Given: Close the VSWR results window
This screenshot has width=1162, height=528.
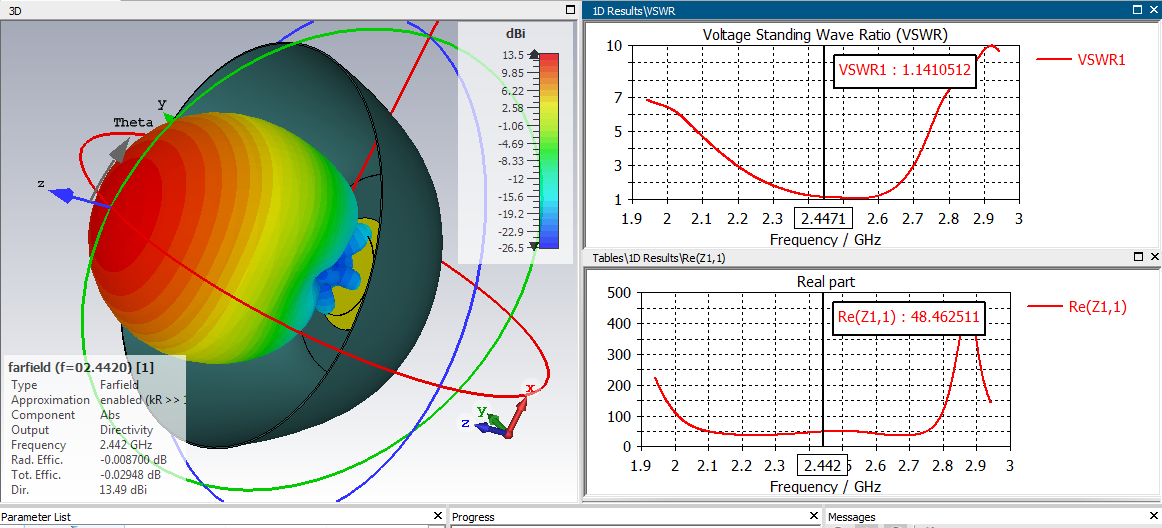Looking at the screenshot, I should (1153, 10).
